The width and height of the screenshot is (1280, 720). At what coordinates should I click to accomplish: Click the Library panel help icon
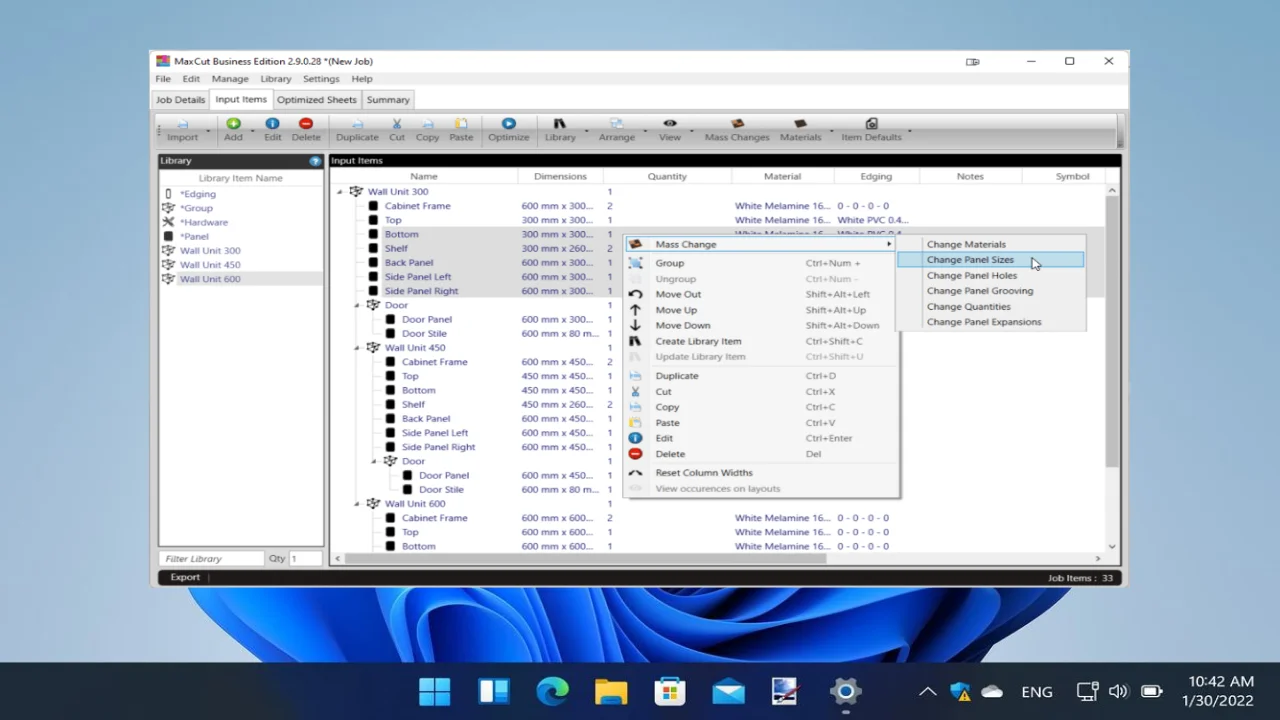[x=315, y=161]
